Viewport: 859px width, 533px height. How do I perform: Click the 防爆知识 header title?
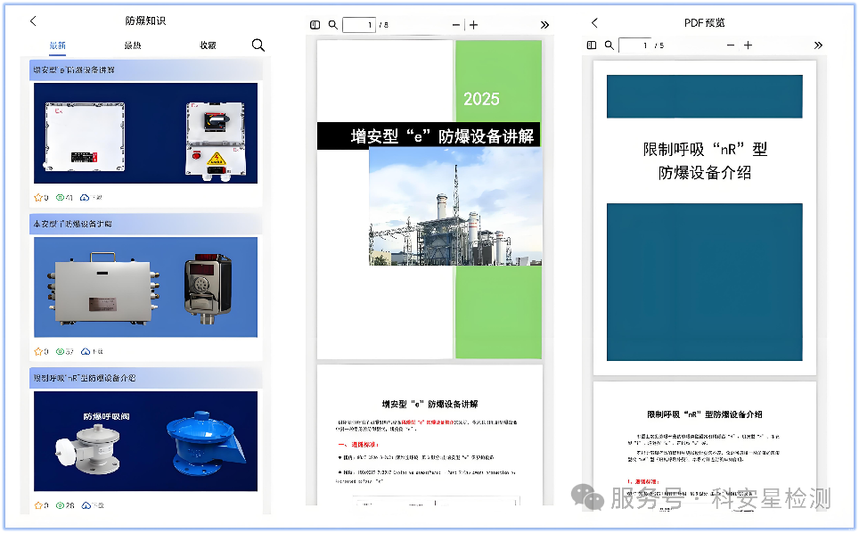point(145,21)
